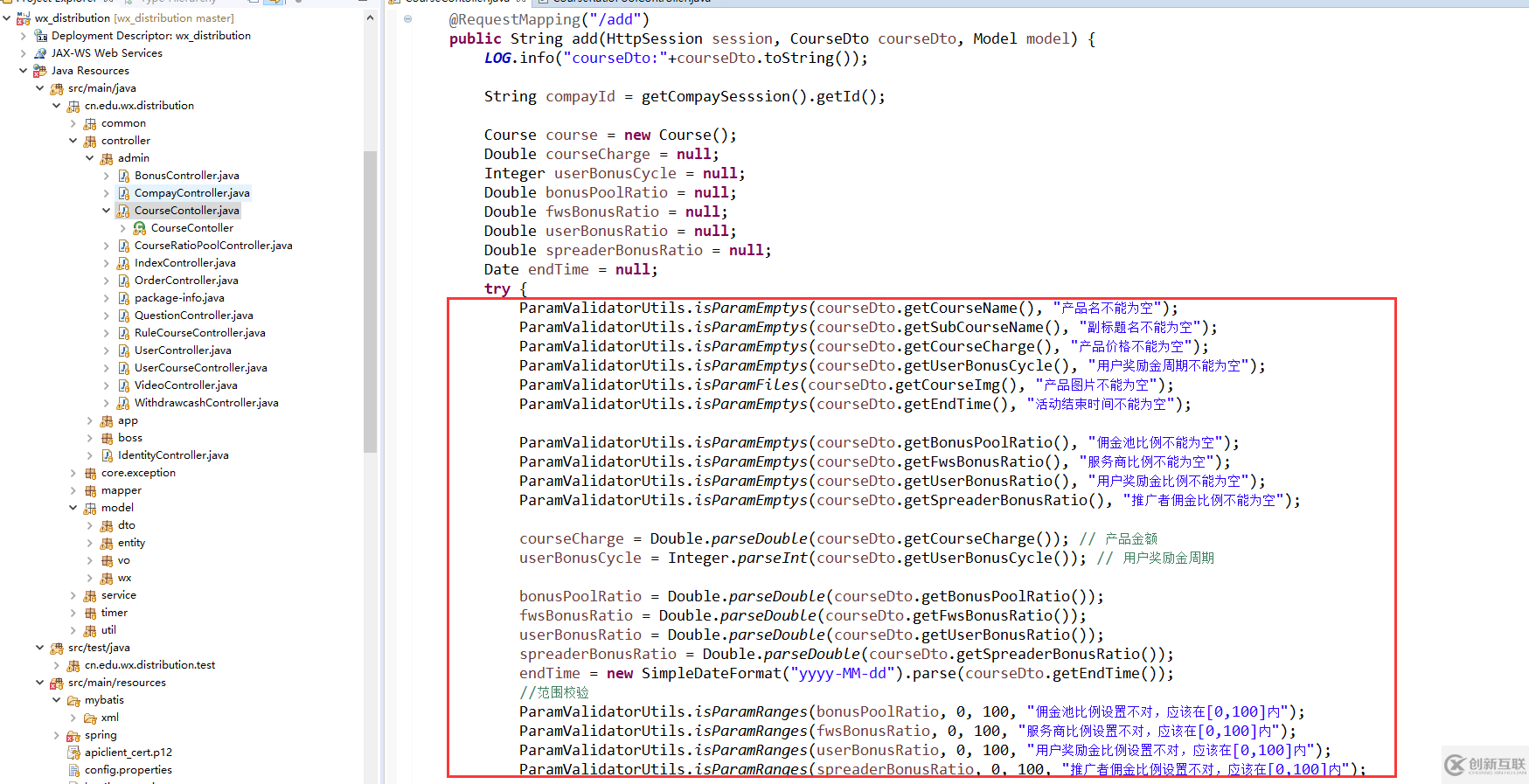Collapse the src/test/java folder
1529x784 pixels.
click(x=40, y=648)
